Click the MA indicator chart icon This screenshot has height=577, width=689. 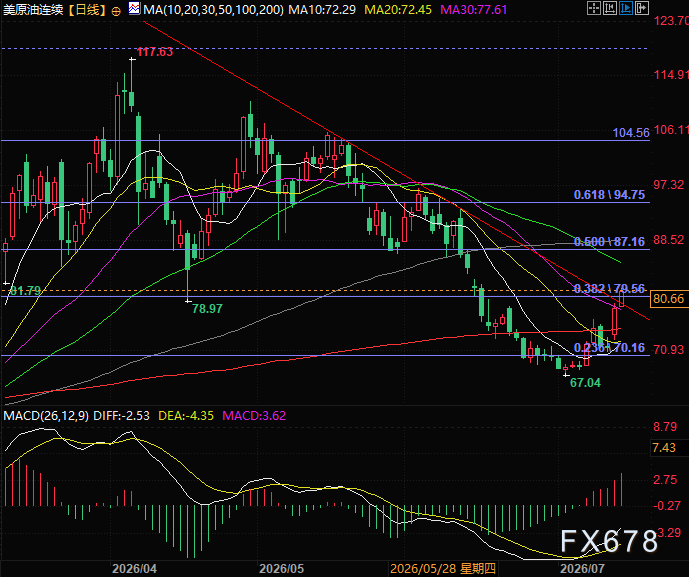point(134,8)
